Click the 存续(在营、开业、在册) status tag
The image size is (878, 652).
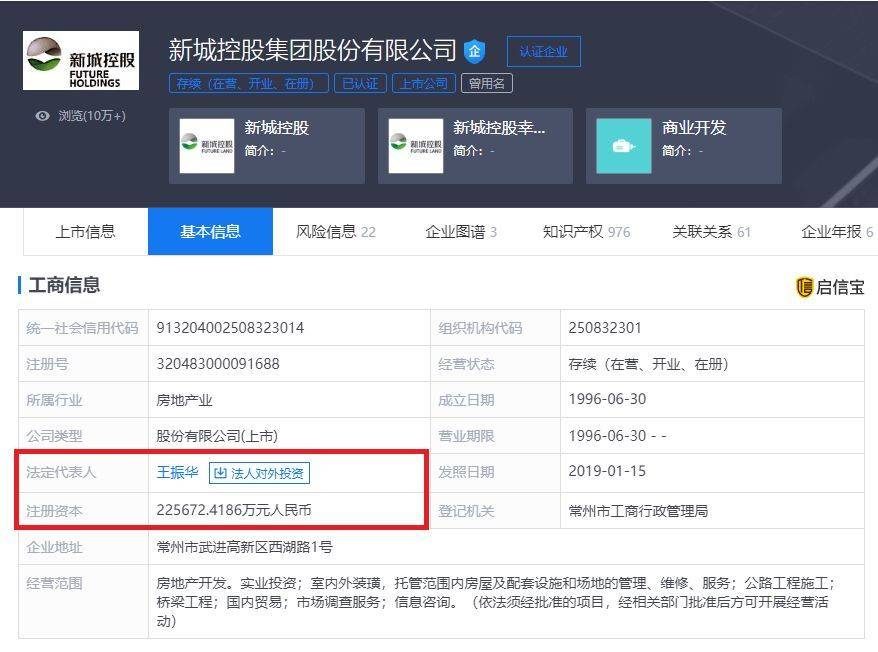[249, 83]
